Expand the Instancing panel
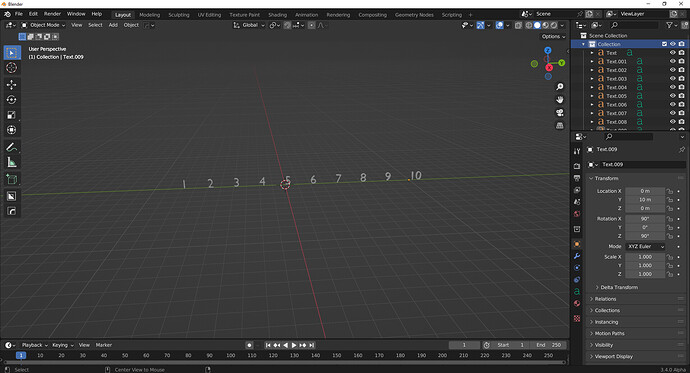 [x=635, y=322]
